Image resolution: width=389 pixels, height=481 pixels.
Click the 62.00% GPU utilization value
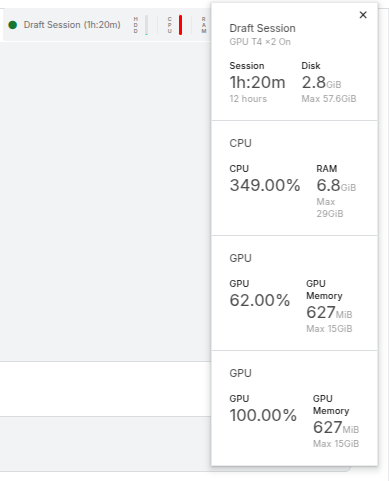(260, 300)
